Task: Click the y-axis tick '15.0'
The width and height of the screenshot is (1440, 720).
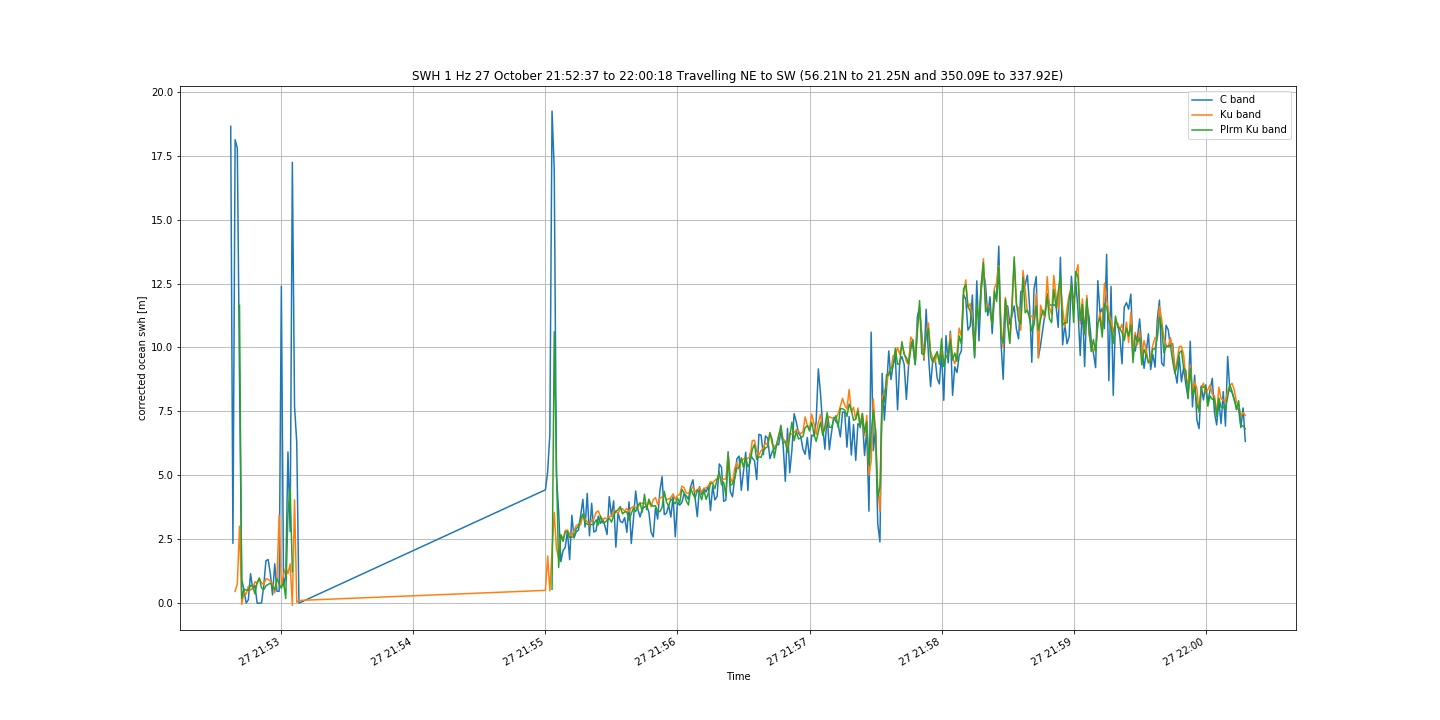Action: click(162, 220)
